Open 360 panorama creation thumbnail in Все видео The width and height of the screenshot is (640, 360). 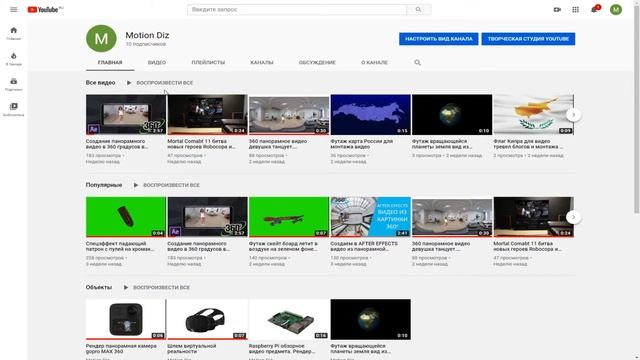(126, 115)
